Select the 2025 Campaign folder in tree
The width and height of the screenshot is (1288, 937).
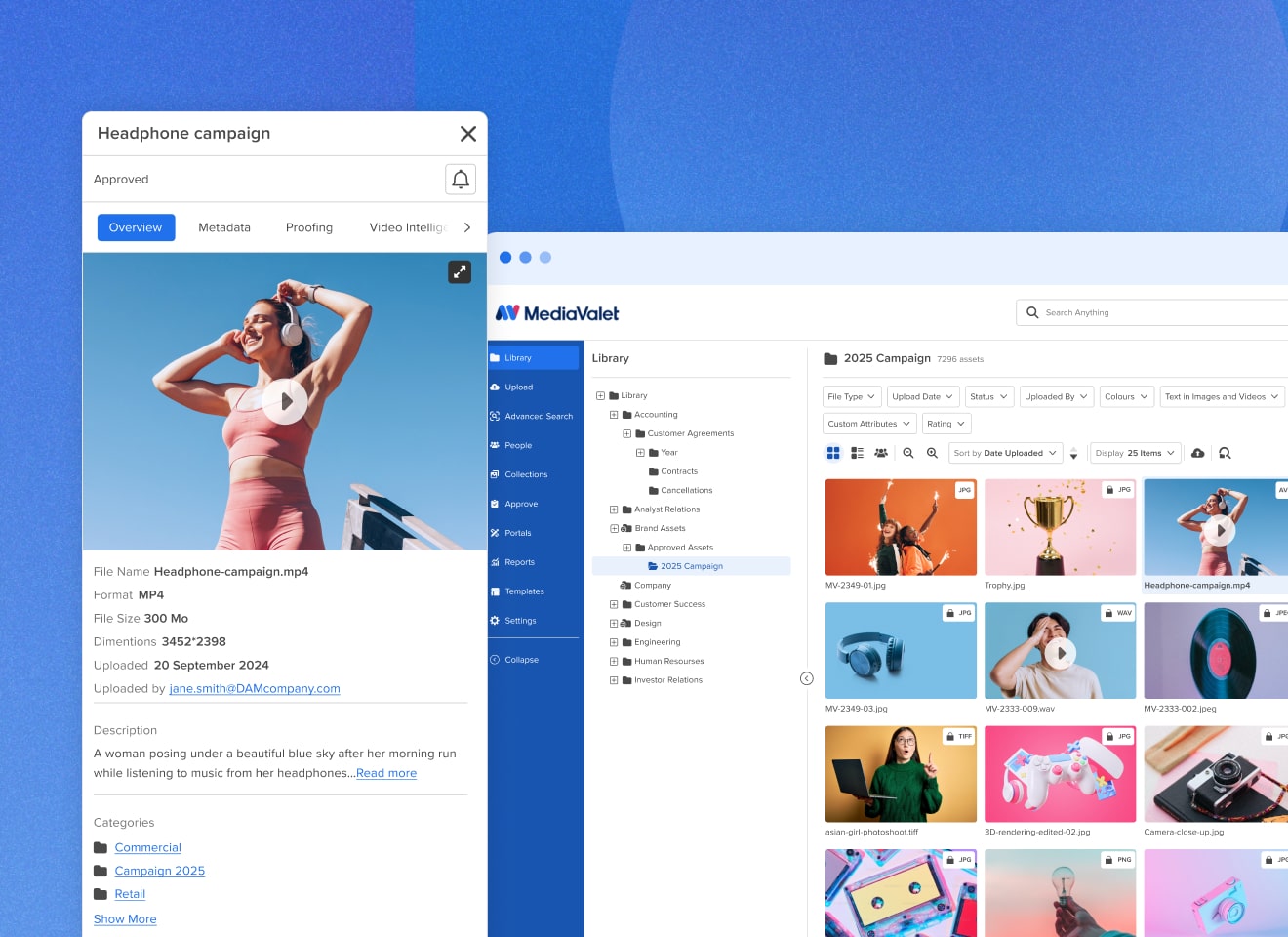(691, 567)
